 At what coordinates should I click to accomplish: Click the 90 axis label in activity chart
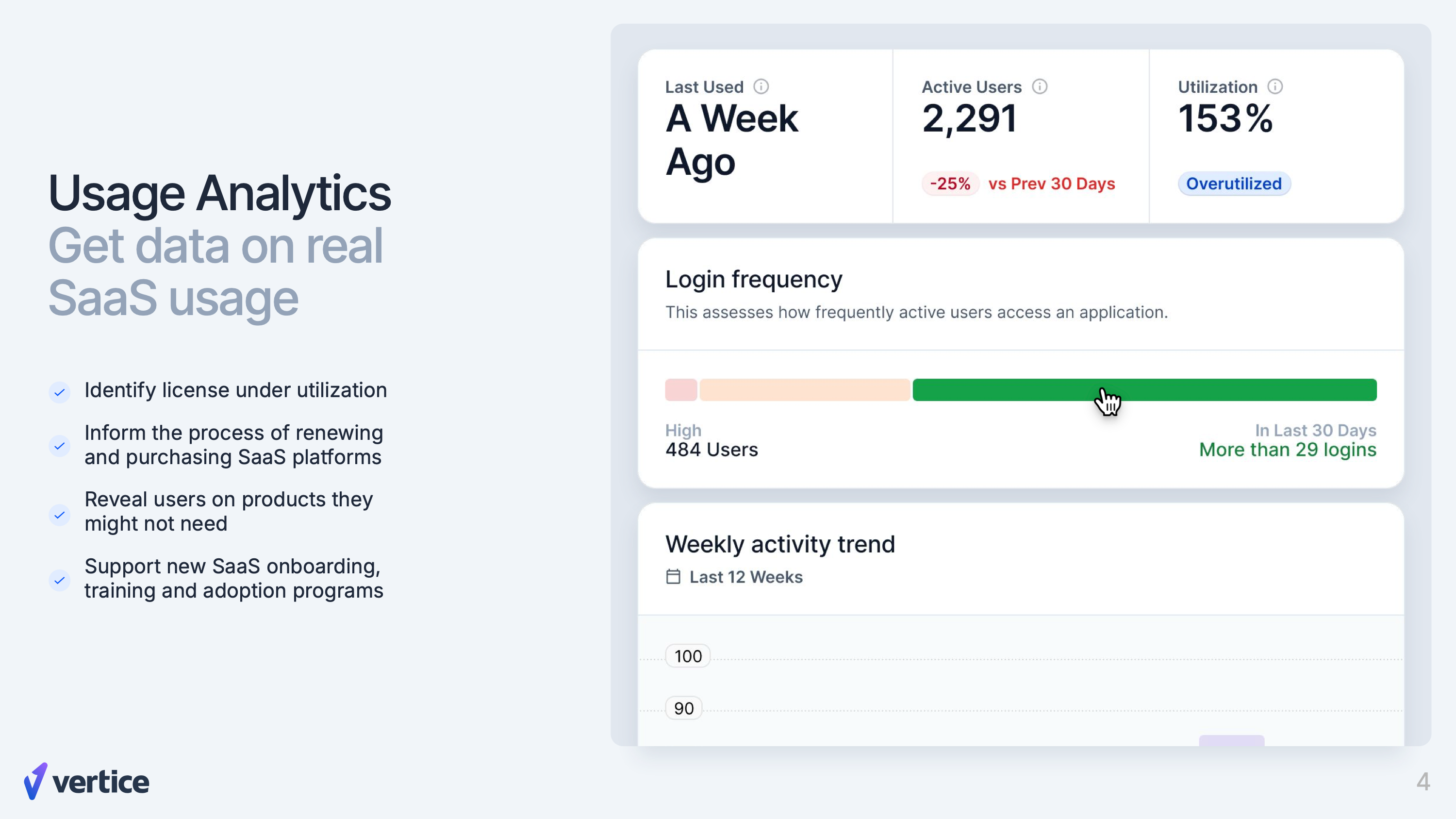[684, 708]
